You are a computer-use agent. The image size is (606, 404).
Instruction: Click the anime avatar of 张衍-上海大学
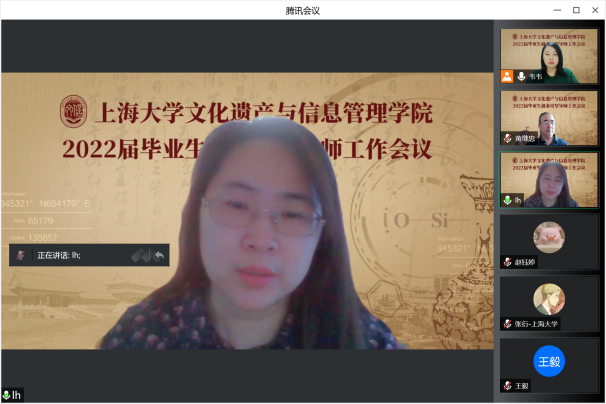click(x=549, y=299)
